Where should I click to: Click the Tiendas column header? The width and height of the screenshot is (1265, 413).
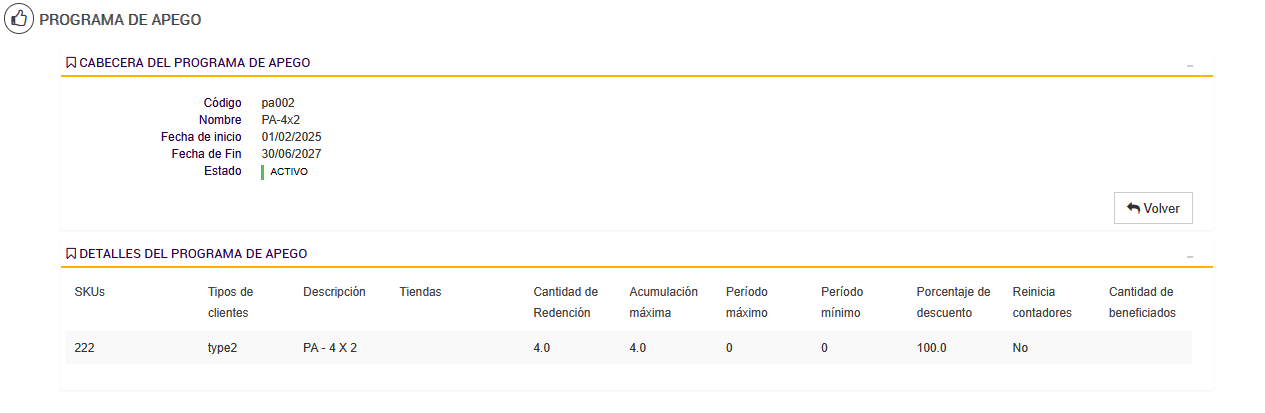click(420, 292)
